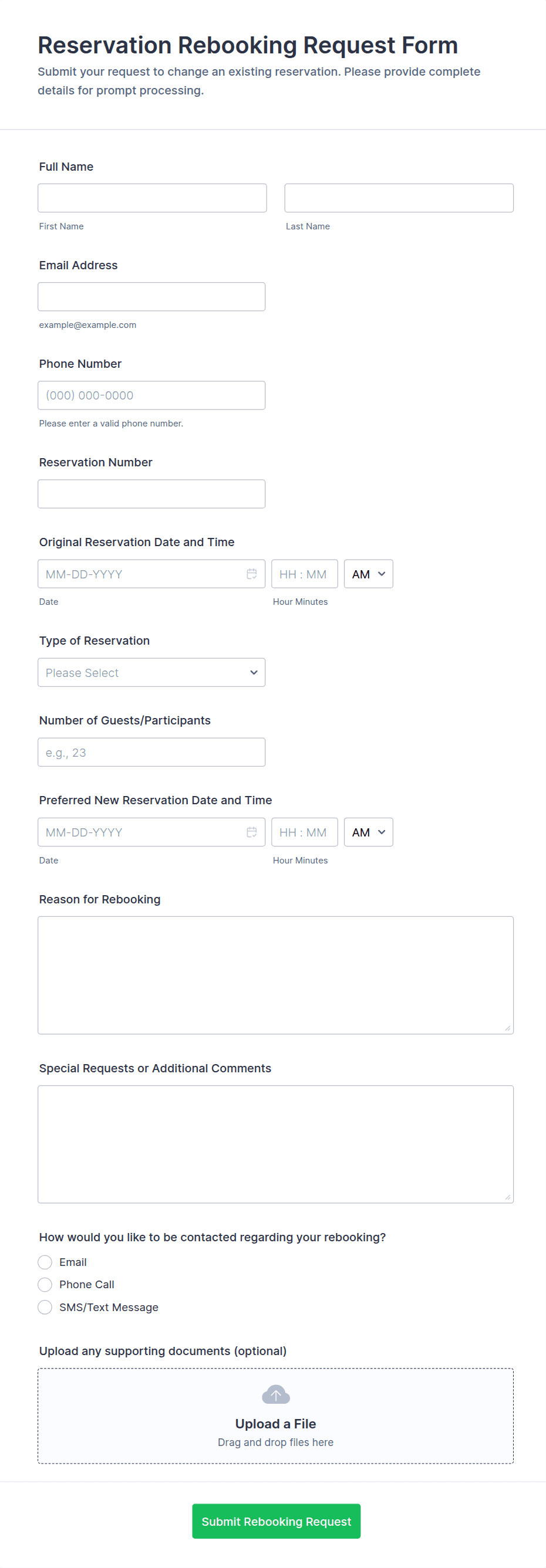
Task: Focus the Phone Number field
Action: click(151, 395)
